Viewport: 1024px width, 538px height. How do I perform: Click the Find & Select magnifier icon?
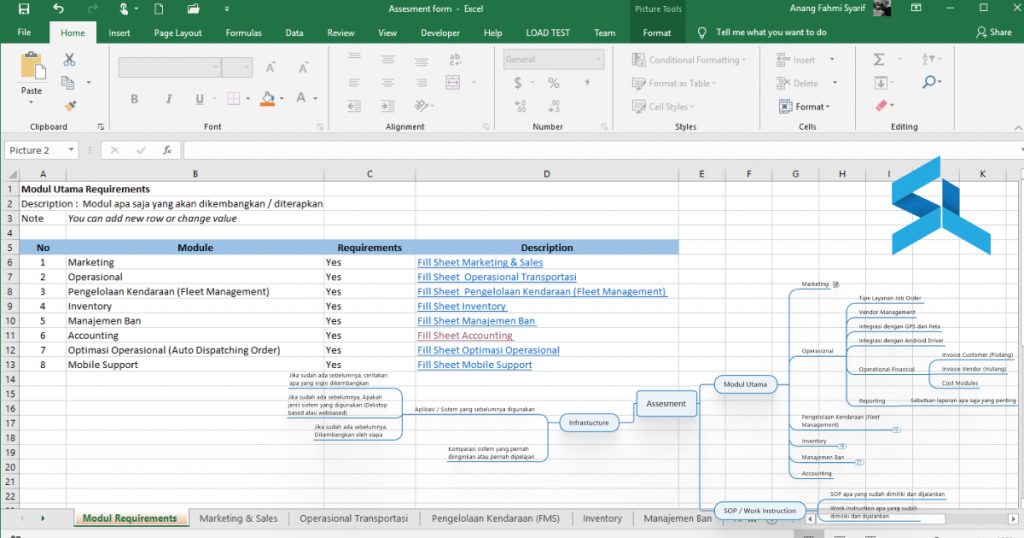(x=929, y=82)
